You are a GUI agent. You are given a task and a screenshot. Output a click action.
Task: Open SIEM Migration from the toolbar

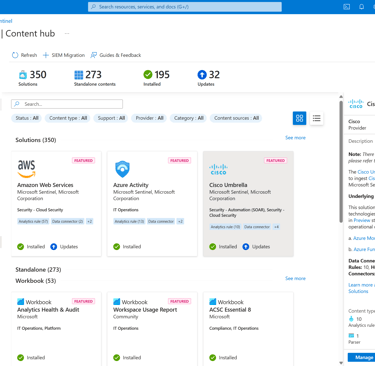(64, 55)
